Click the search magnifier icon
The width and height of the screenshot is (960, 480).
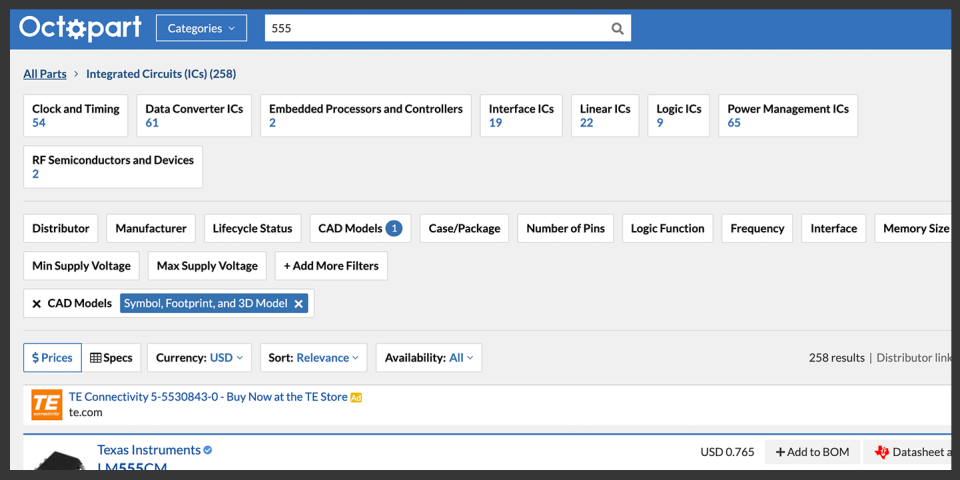pyautogui.click(x=617, y=28)
